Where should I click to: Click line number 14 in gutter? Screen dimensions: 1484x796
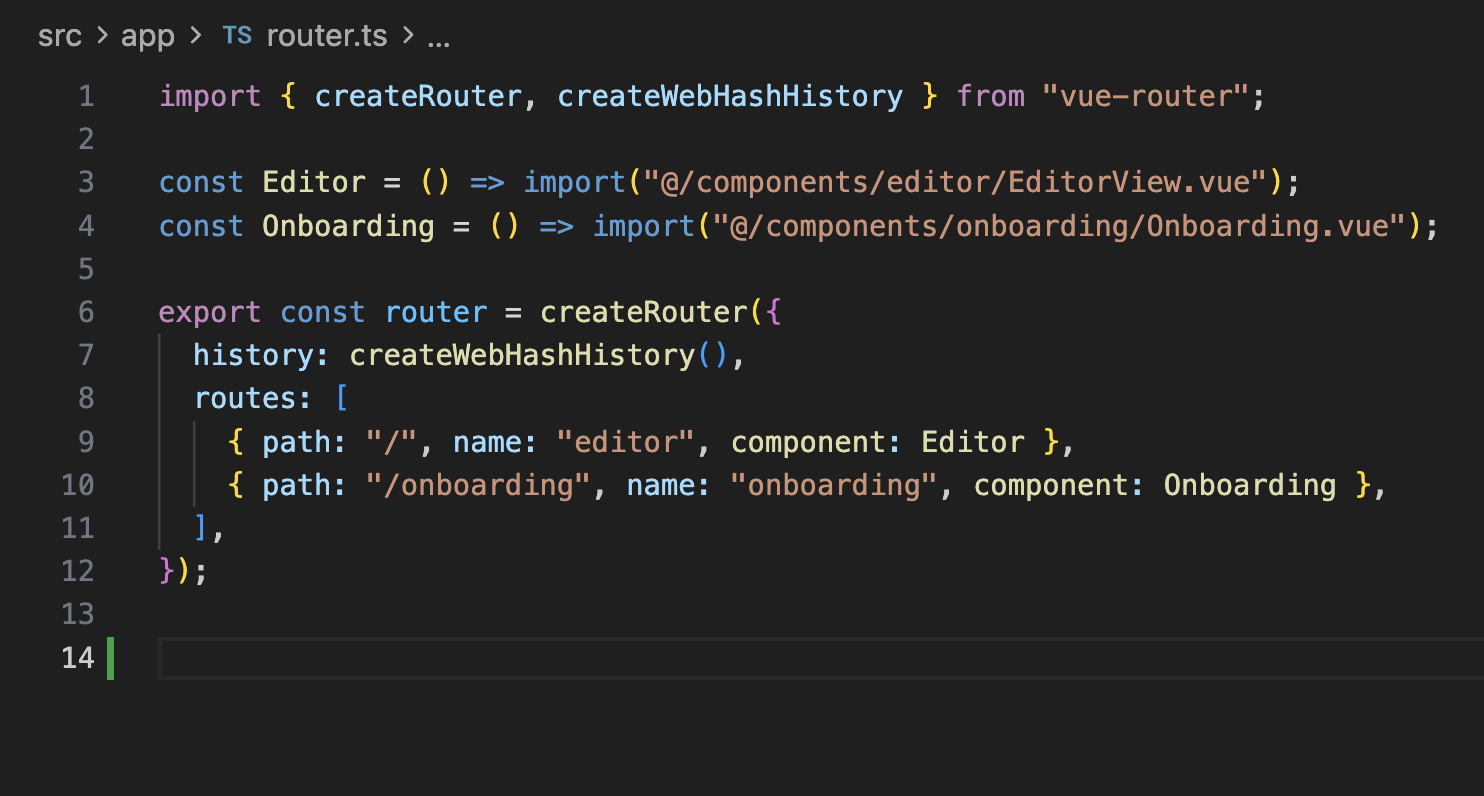click(77, 658)
